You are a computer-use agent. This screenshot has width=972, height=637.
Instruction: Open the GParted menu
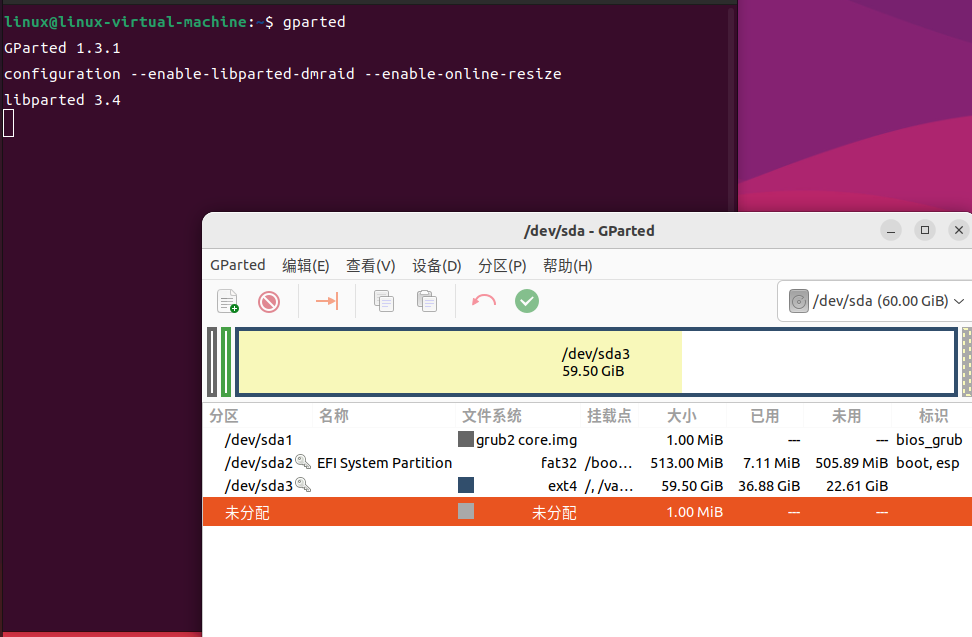pyautogui.click(x=237, y=265)
